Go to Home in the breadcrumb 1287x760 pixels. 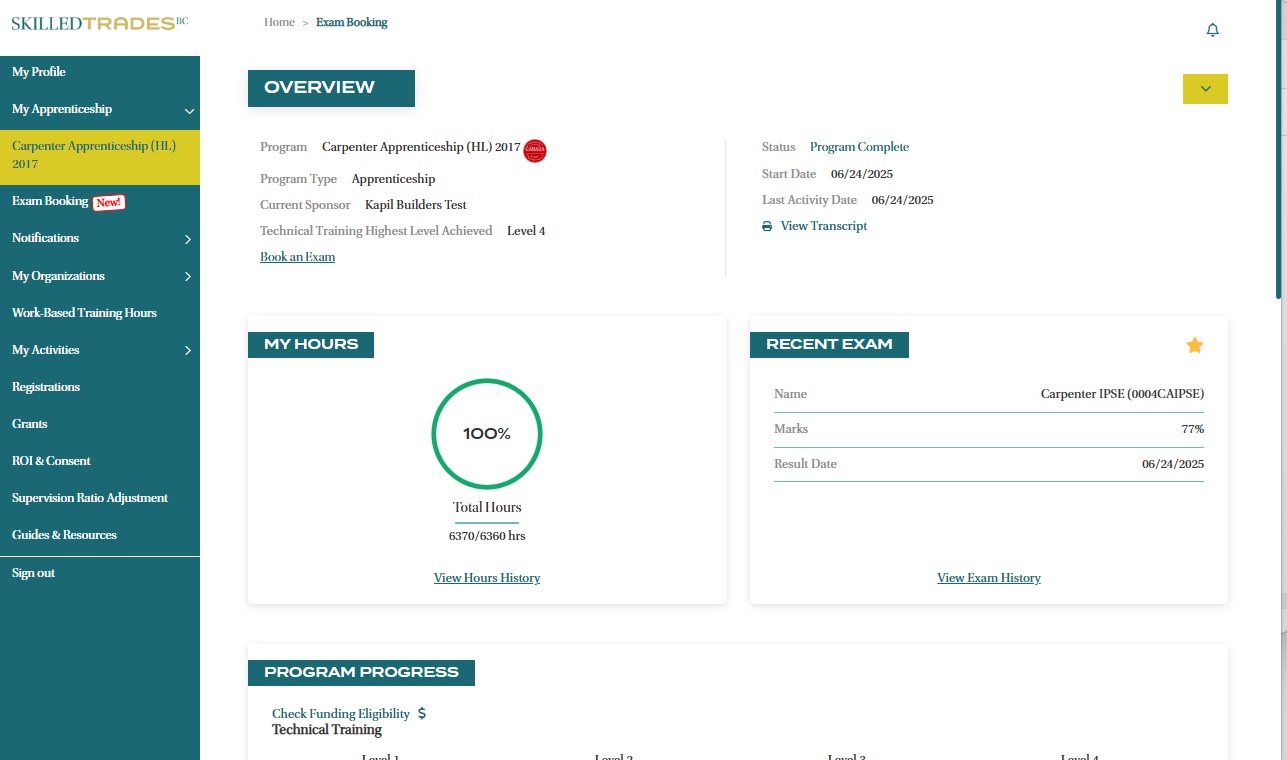(279, 22)
